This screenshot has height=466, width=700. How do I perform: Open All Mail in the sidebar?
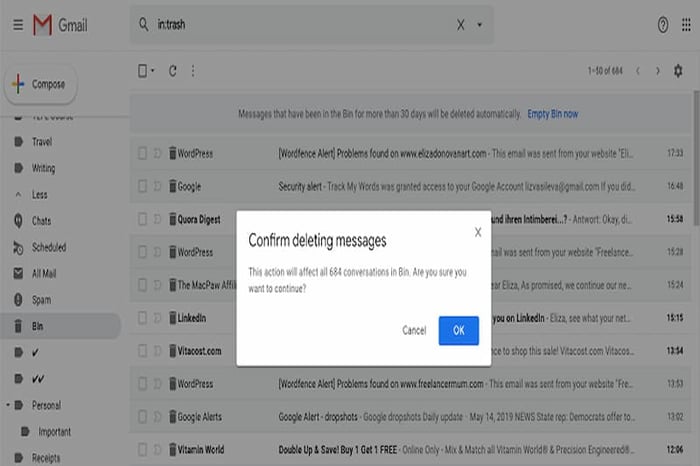click(x=44, y=274)
